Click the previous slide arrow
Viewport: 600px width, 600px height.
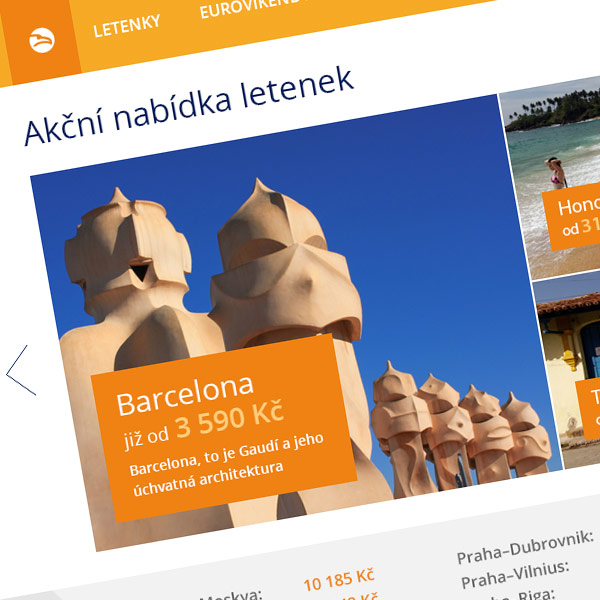pos(21,370)
